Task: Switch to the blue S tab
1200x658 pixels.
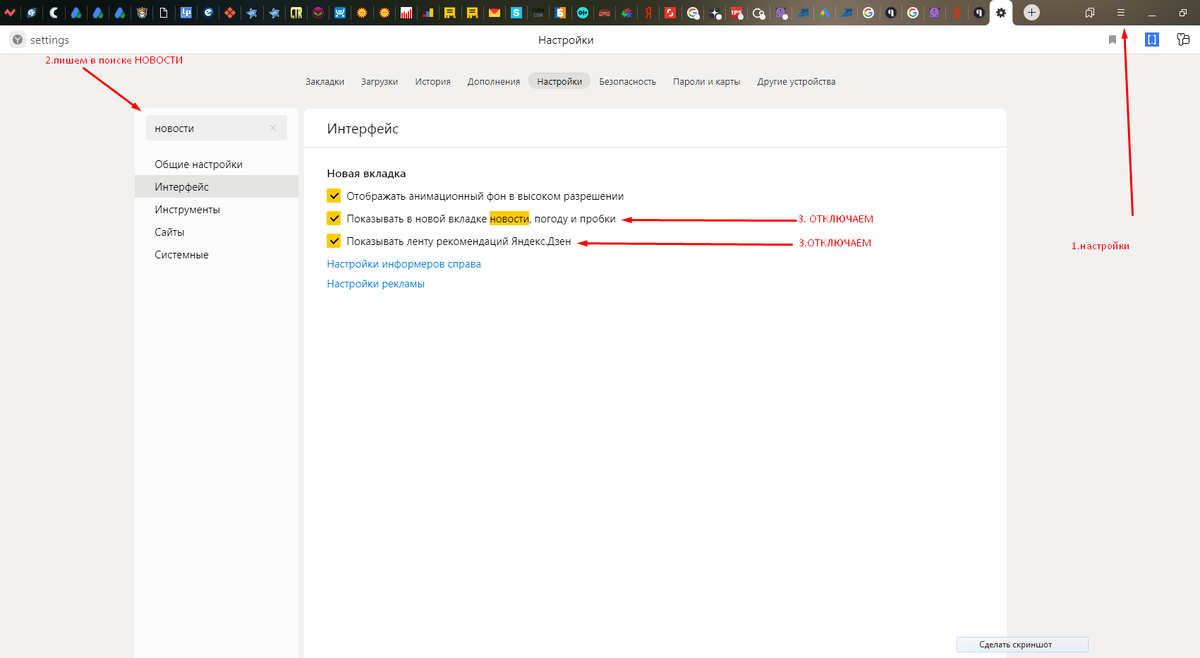Action: [x=516, y=13]
